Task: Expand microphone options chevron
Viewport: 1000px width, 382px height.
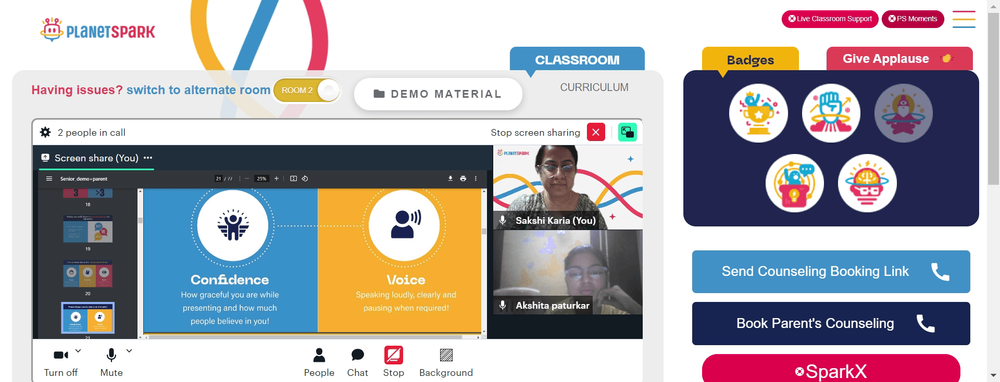Action: 129,350
